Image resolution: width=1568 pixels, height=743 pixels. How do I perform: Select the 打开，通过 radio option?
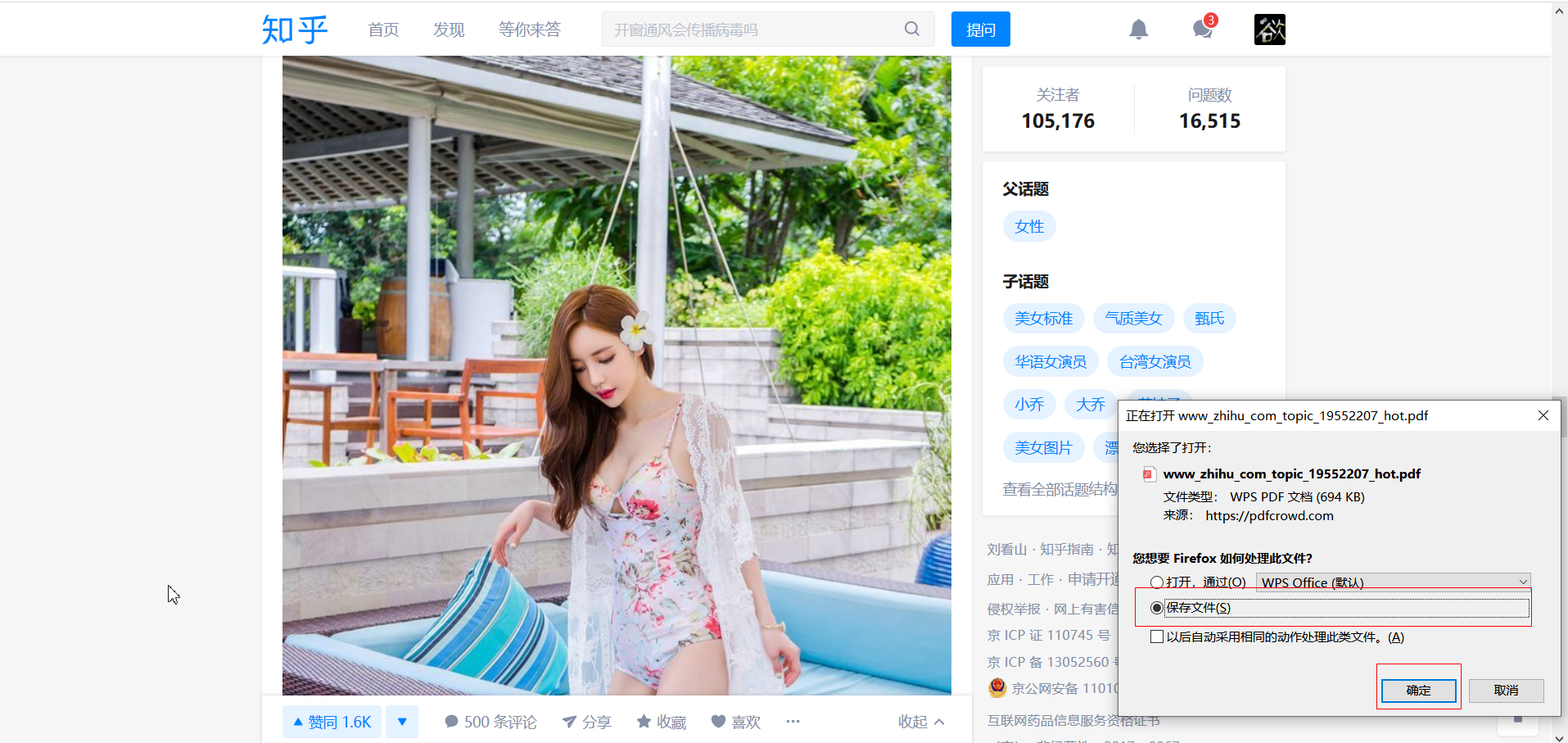click(1157, 582)
